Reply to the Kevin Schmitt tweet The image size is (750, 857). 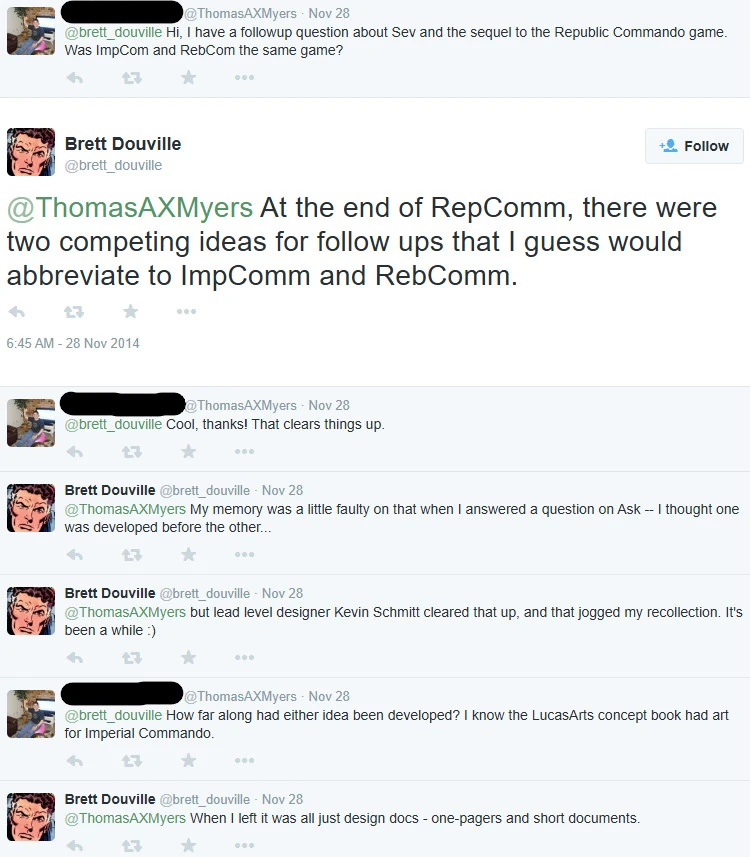[74, 657]
